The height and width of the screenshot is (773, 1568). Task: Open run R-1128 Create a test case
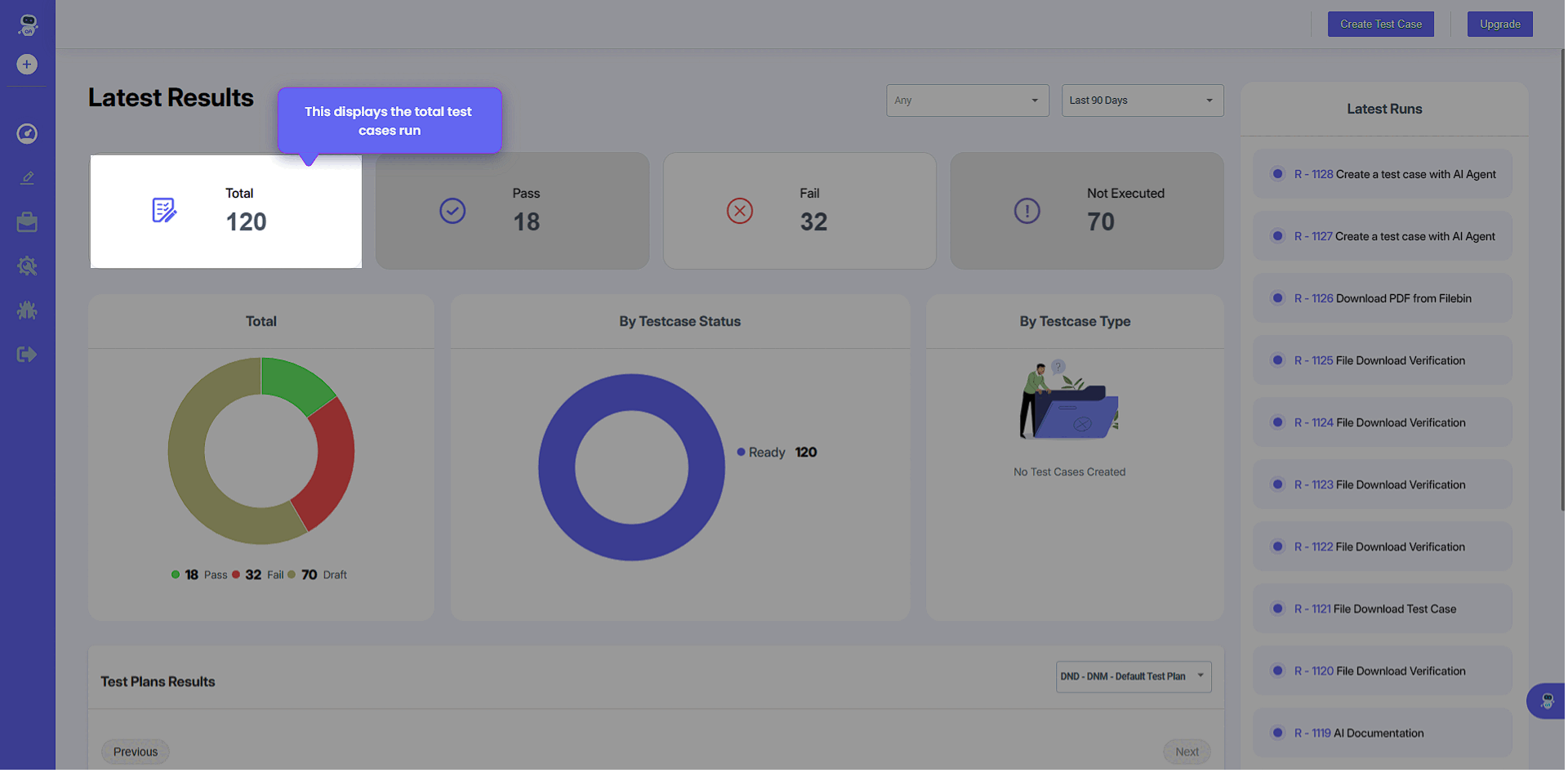point(1394,174)
